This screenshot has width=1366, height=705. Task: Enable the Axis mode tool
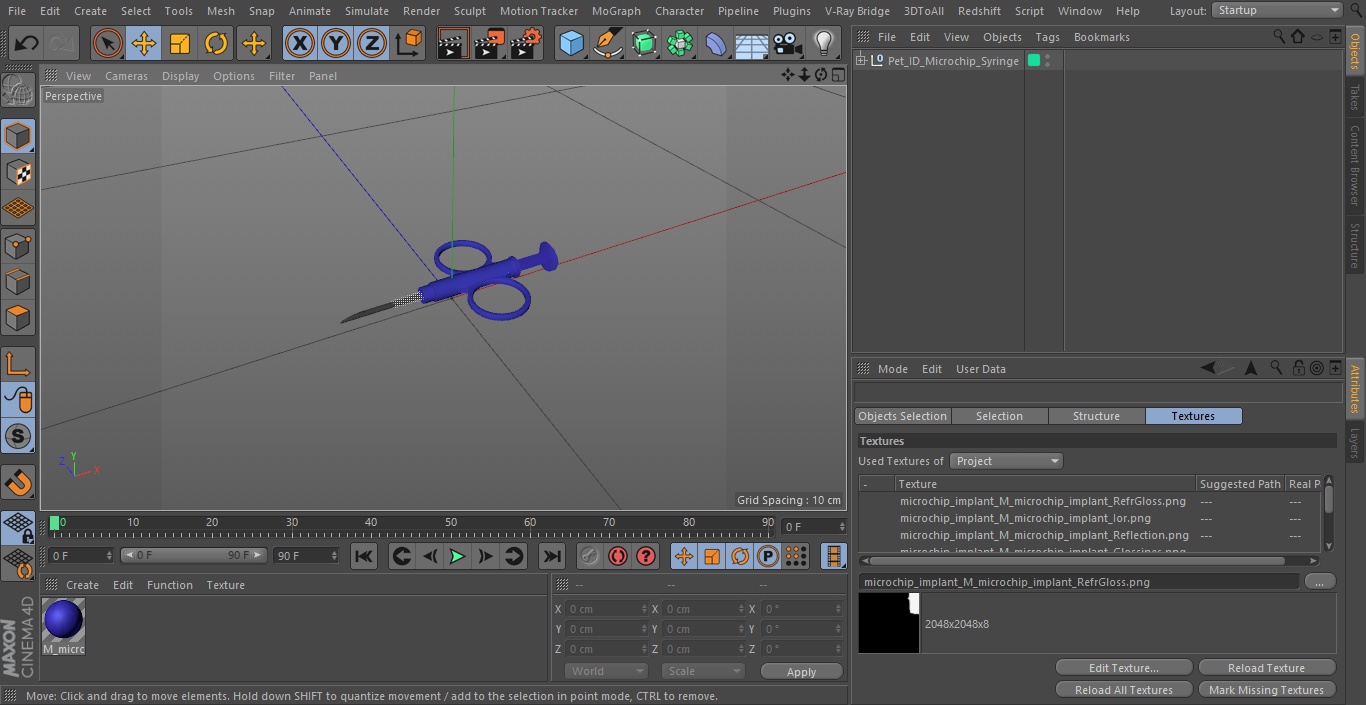coord(18,364)
